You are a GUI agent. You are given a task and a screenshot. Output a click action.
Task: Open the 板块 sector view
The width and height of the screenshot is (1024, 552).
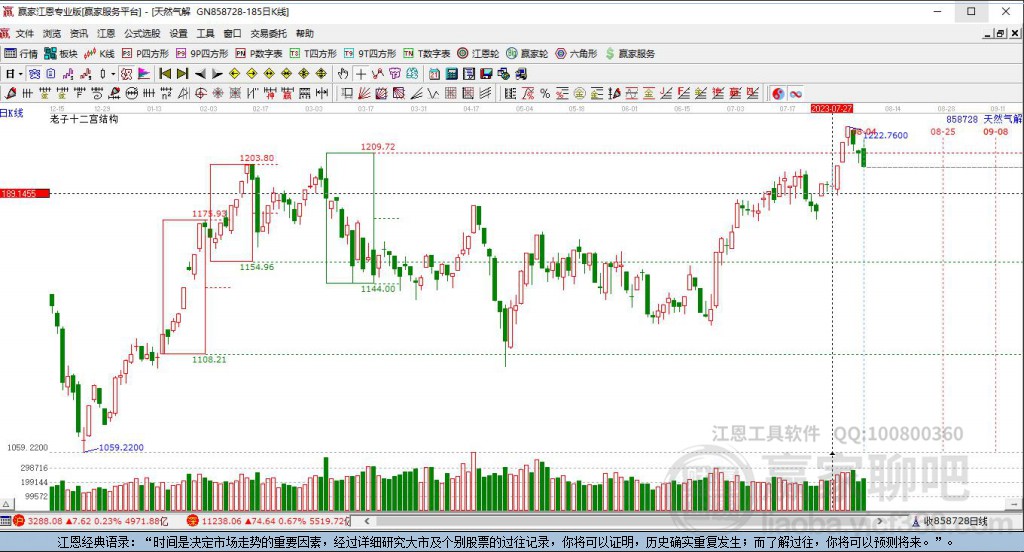61,54
